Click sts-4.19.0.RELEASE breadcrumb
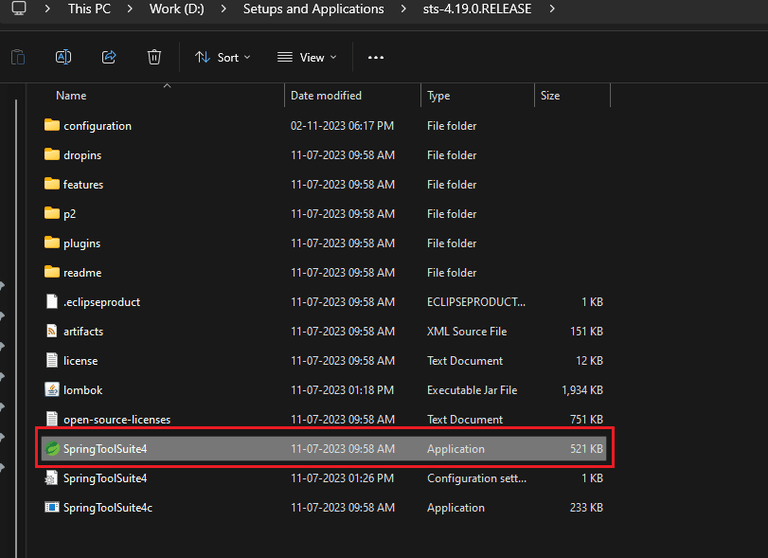The image size is (768, 558). (477, 9)
